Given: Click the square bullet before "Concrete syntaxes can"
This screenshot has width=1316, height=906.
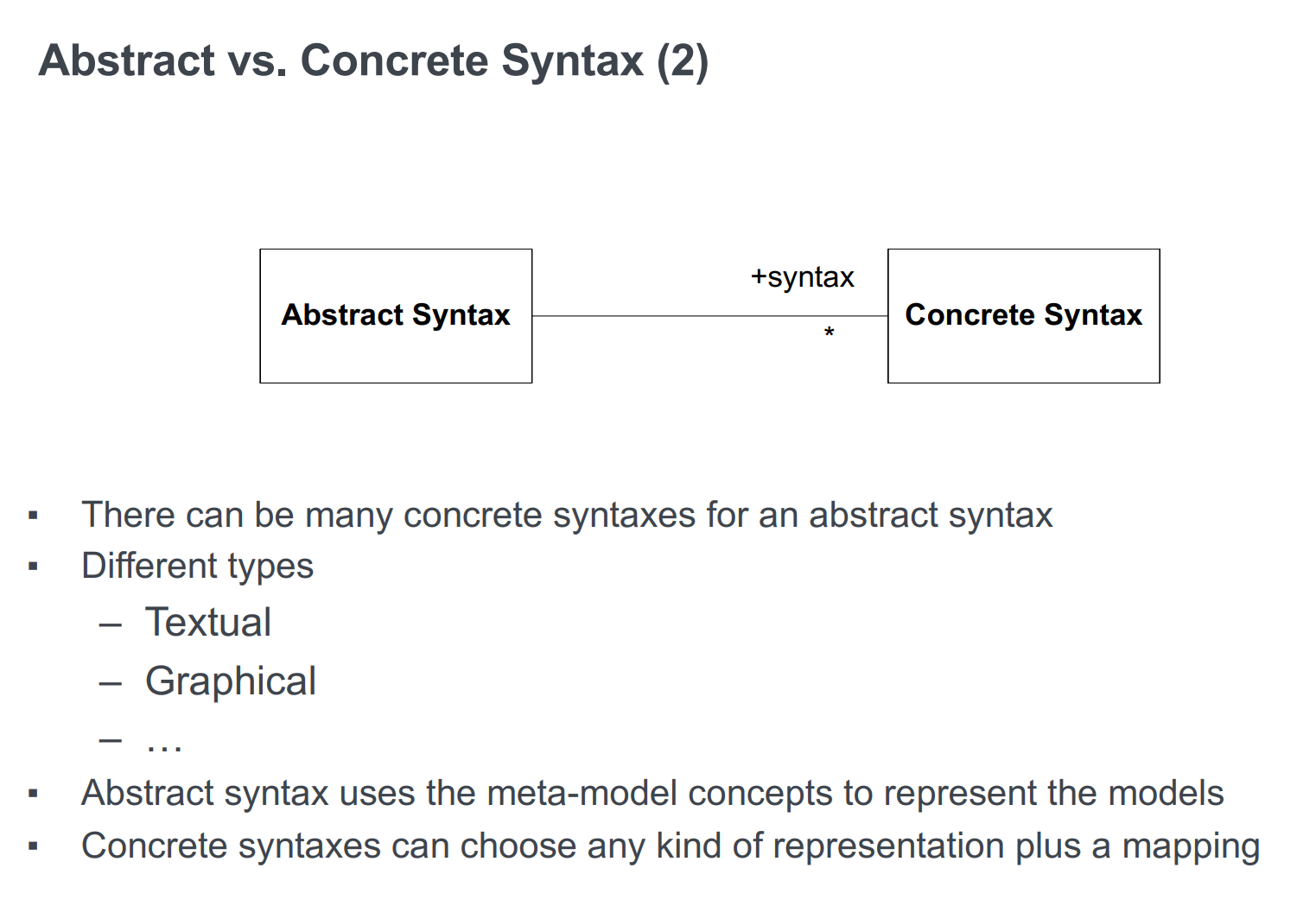Looking at the screenshot, I should [34, 846].
